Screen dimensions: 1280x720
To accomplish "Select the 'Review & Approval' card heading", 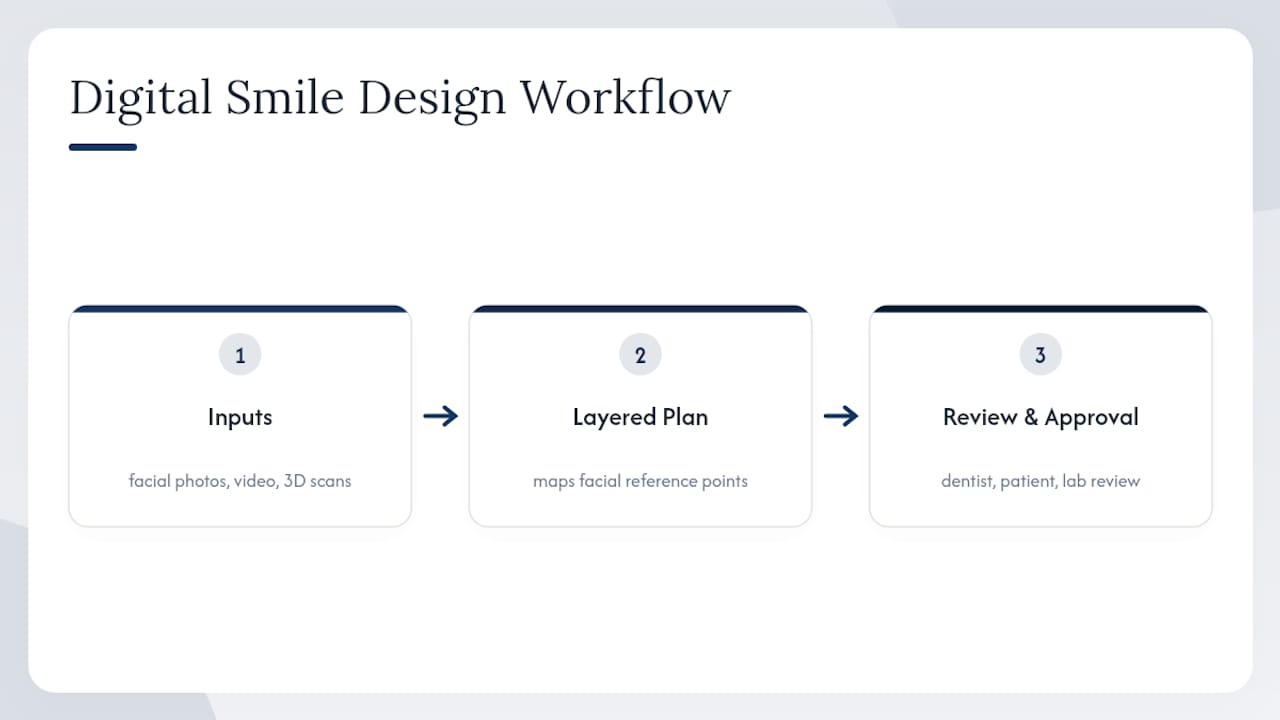I will [1041, 418].
